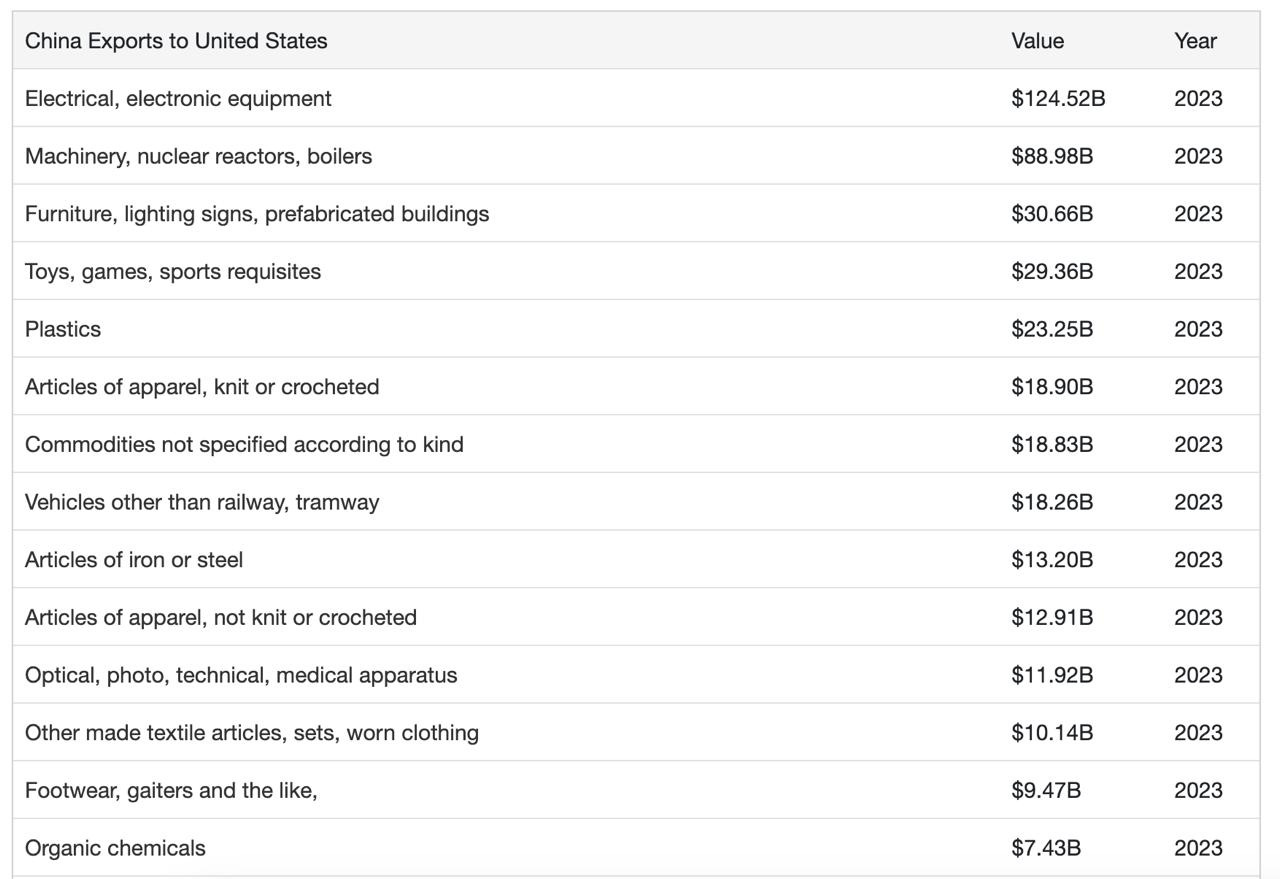The height and width of the screenshot is (879, 1280).
Task: Click the 'China Exports to United States' column header
Action: tap(176, 41)
